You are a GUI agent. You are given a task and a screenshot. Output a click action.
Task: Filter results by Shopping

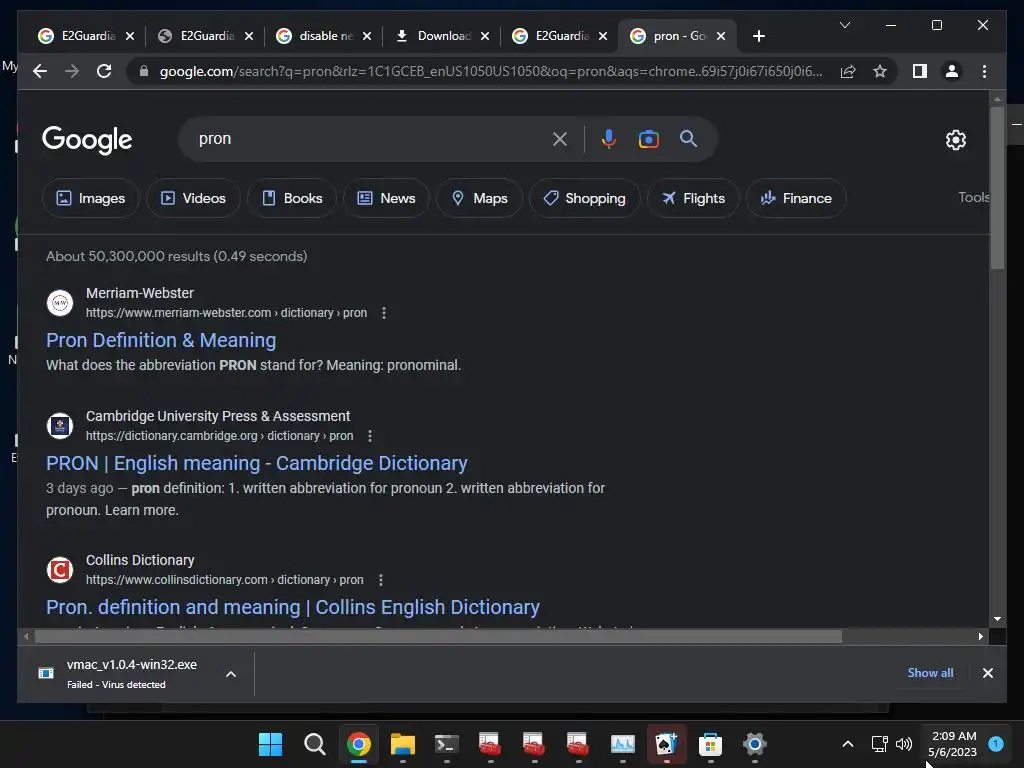point(584,198)
